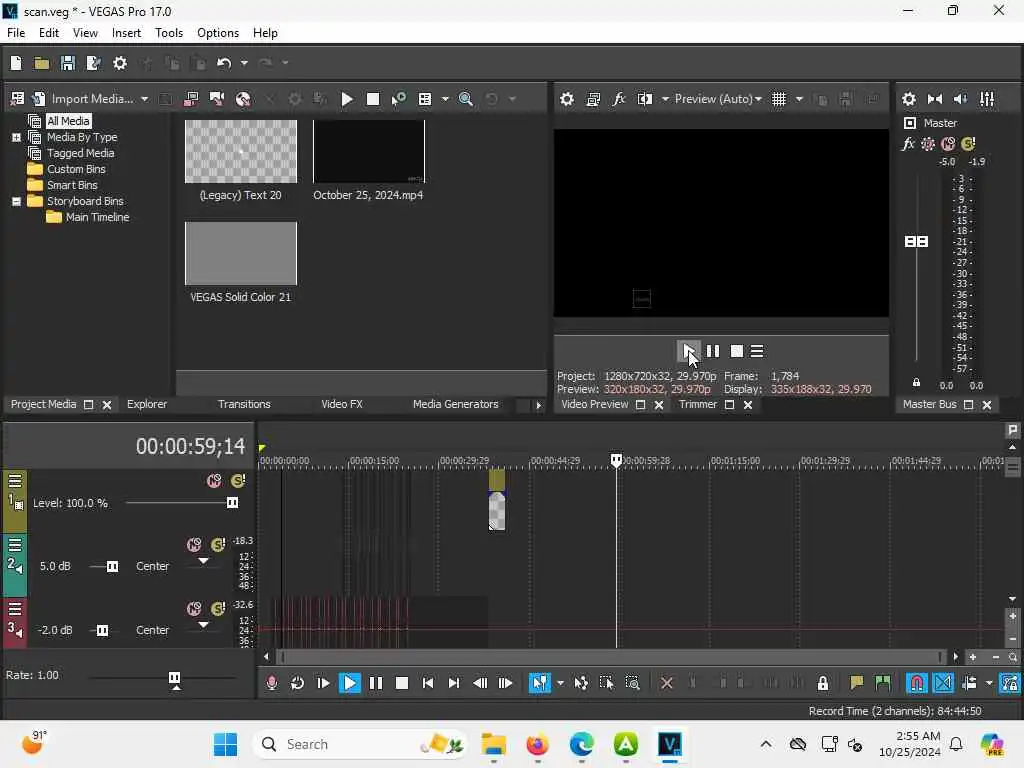Open the Import Media dropdown arrow
The image size is (1024, 768).
144,99
